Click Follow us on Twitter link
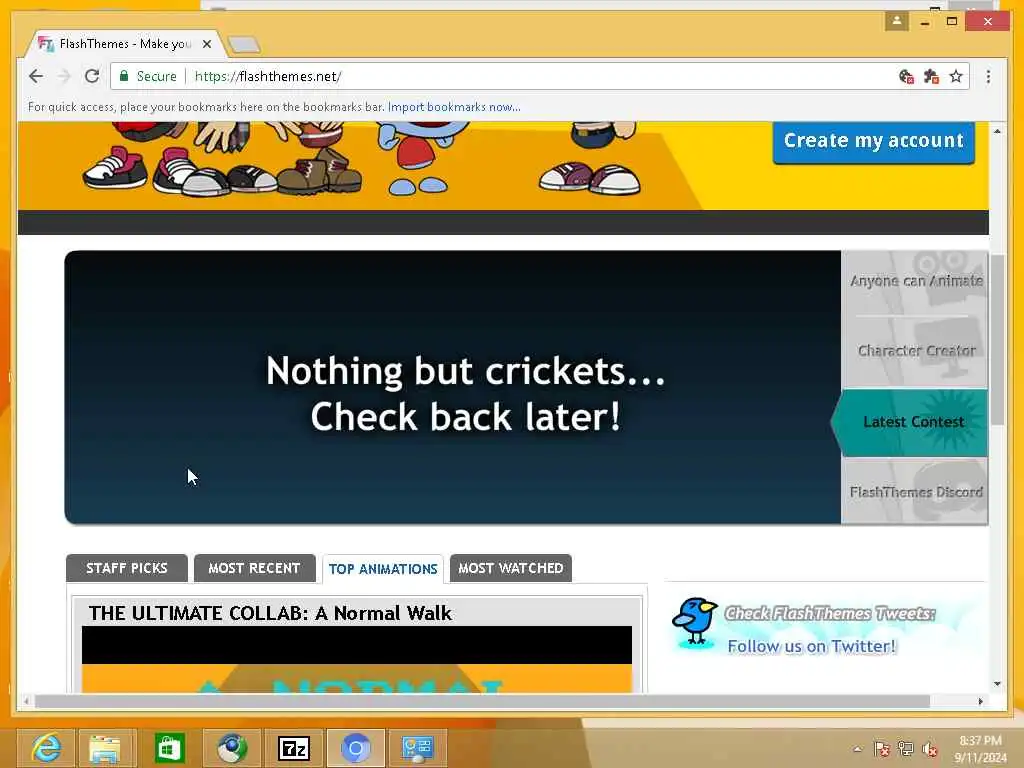The image size is (1024, 768). coord(812,647)
